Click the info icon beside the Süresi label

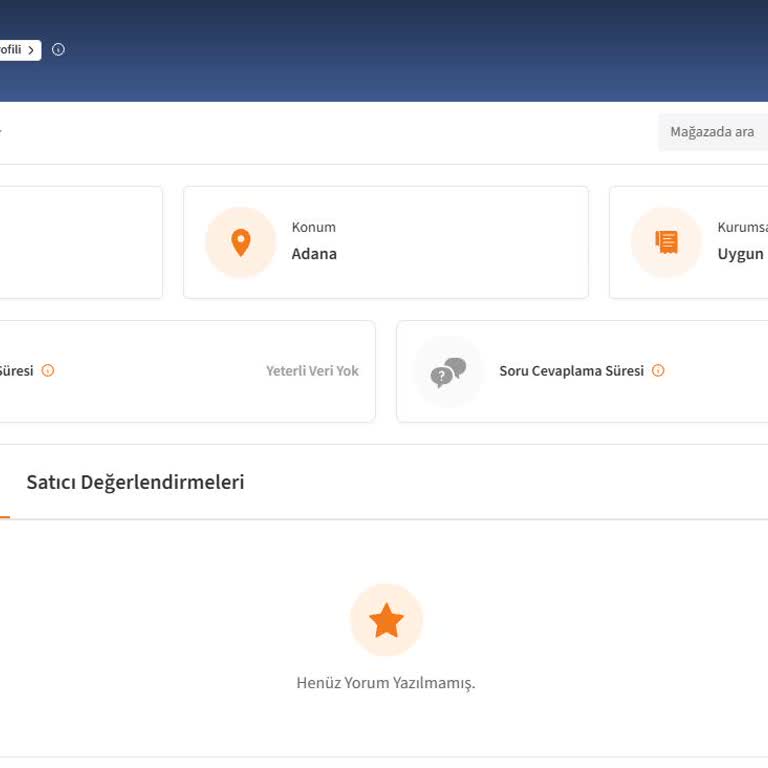tap(48, 370)
